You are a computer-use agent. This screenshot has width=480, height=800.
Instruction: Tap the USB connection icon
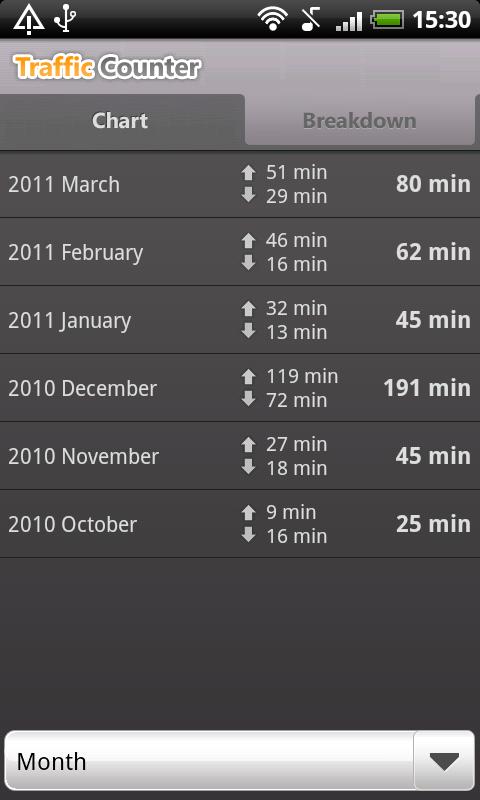coord(65,19)
